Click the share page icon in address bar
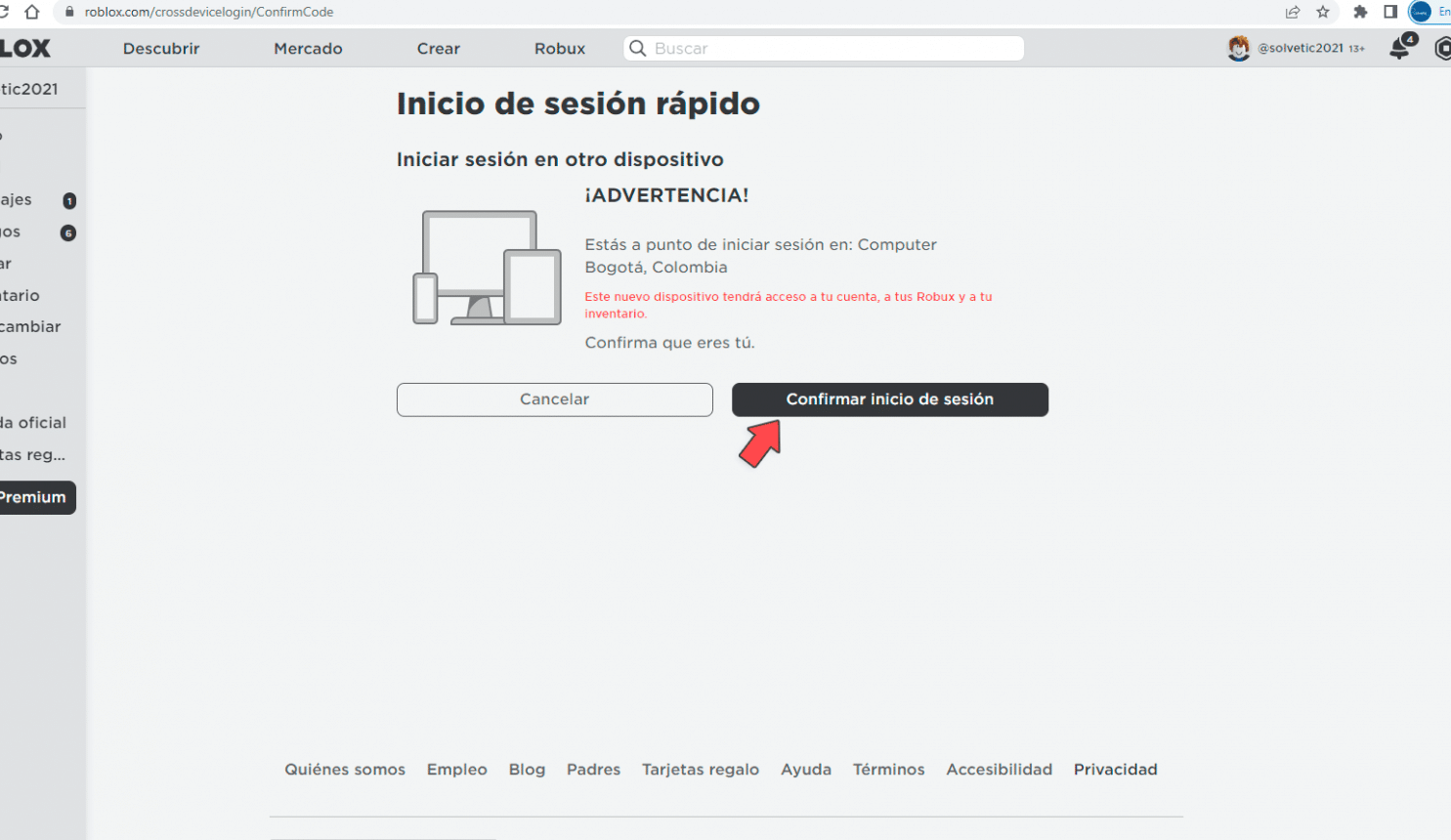Viewport: 1451px width, 840px height. [x=1293, y=12]
